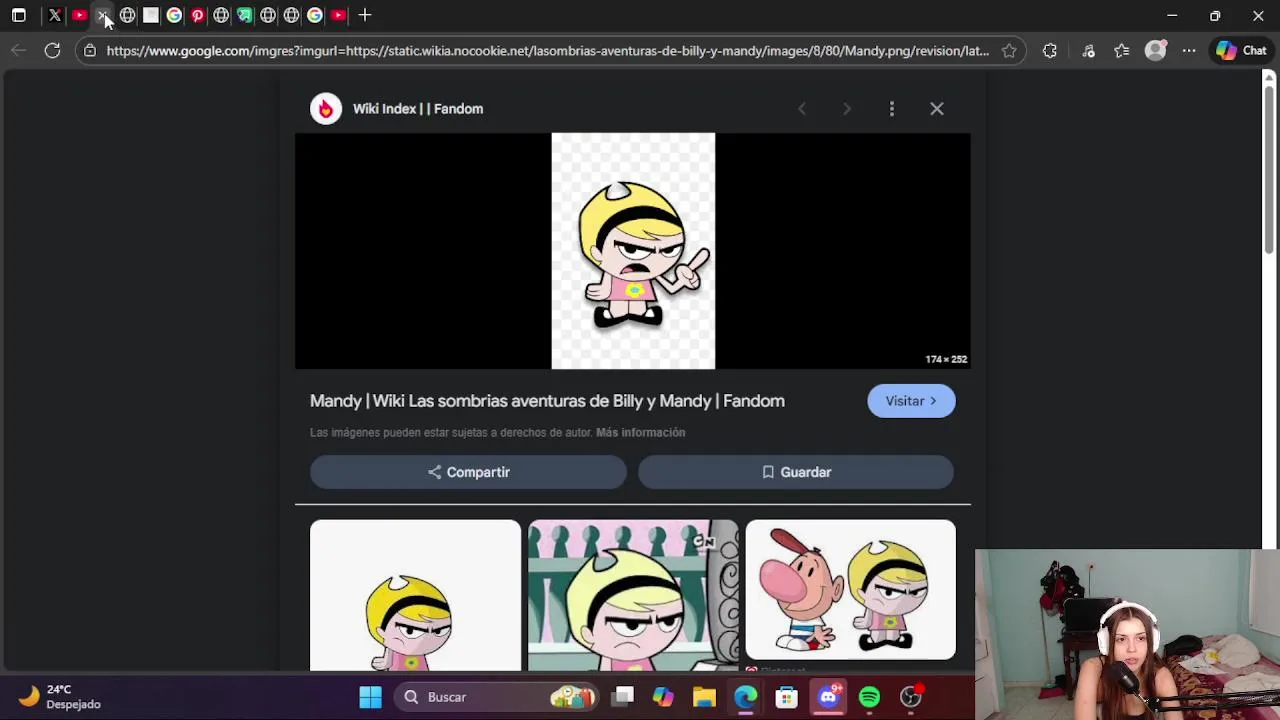Save the image with Guardar
The height and width of the screenshot is (720, 1280).
pos(796,472)
